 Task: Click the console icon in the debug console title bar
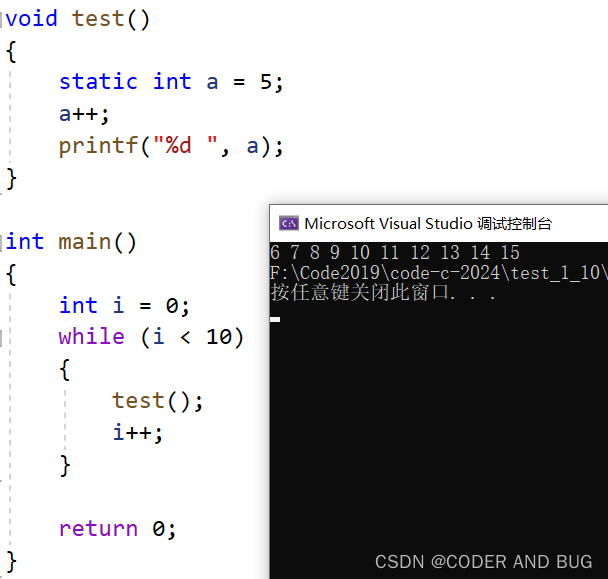pos(289,223)
